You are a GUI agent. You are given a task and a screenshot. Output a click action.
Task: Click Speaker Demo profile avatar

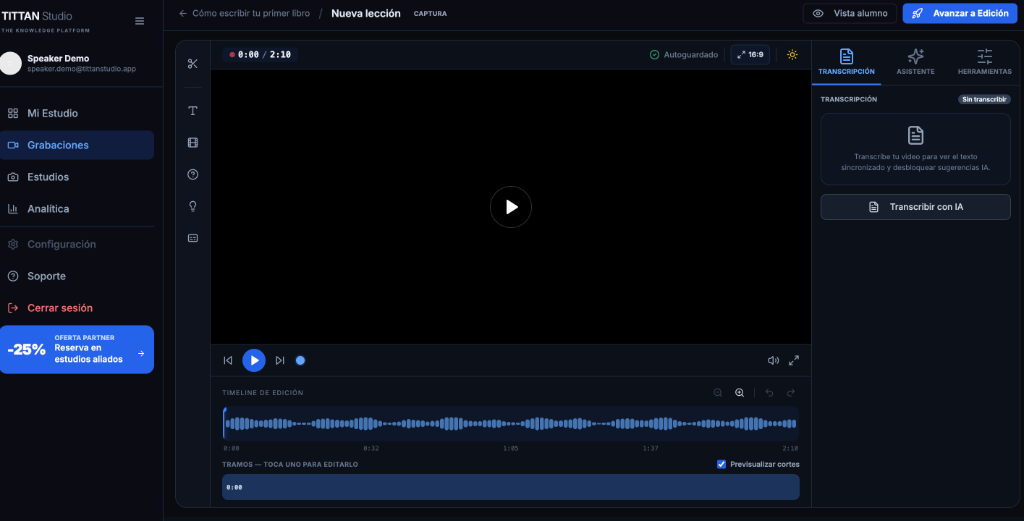click(10, 63)
